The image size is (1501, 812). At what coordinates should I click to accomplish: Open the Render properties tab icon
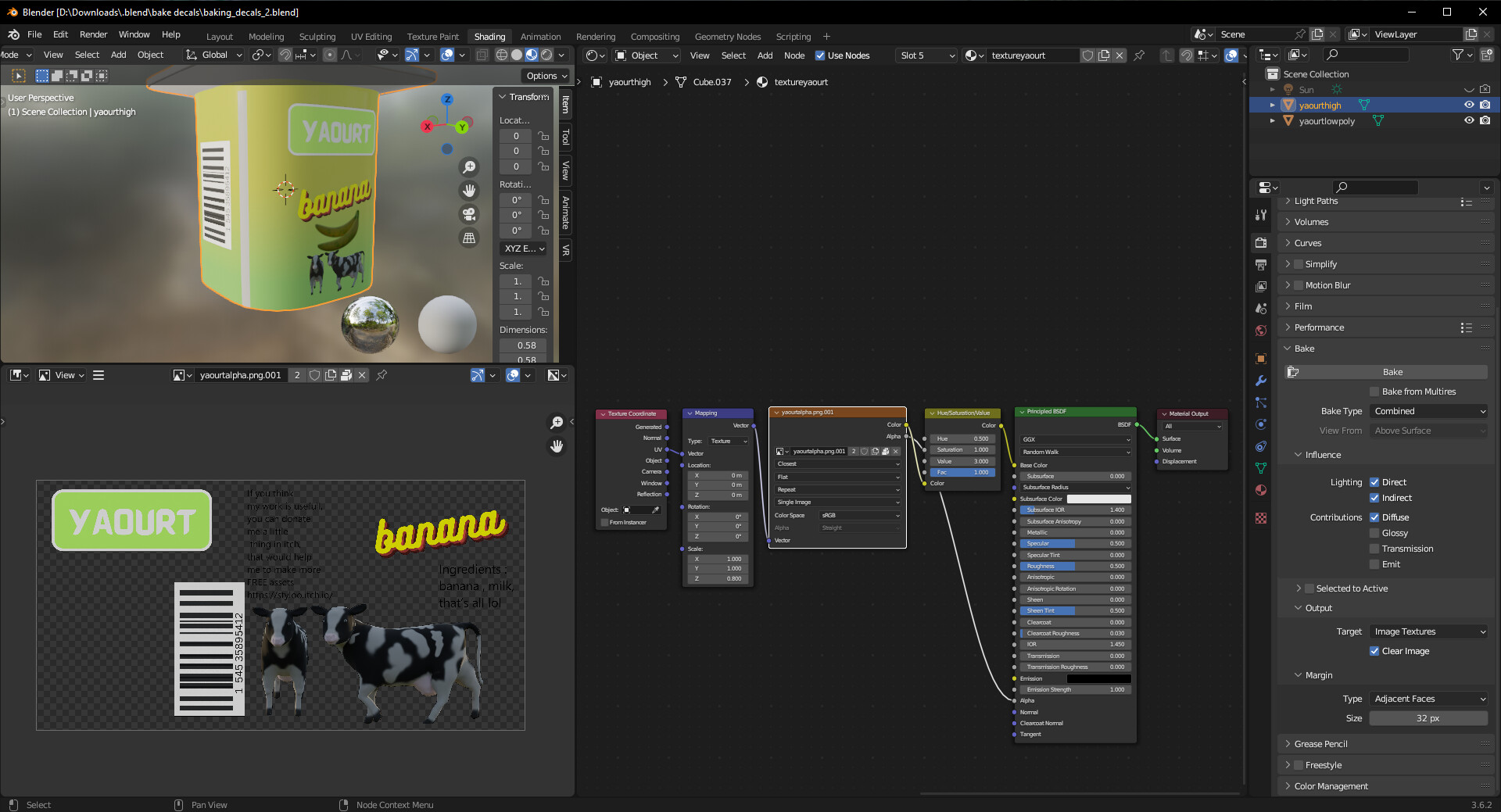pyautogui.click(x=1261, y=243)
